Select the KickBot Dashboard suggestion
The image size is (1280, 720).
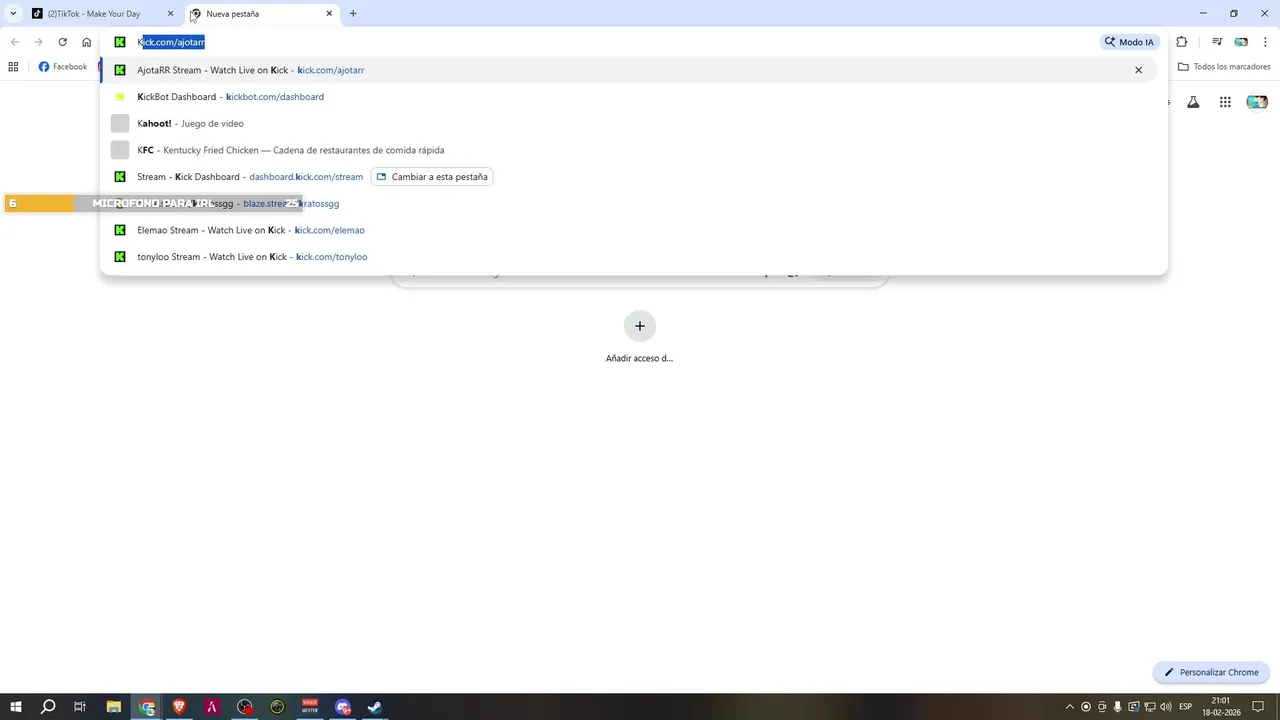pos(630,97)
